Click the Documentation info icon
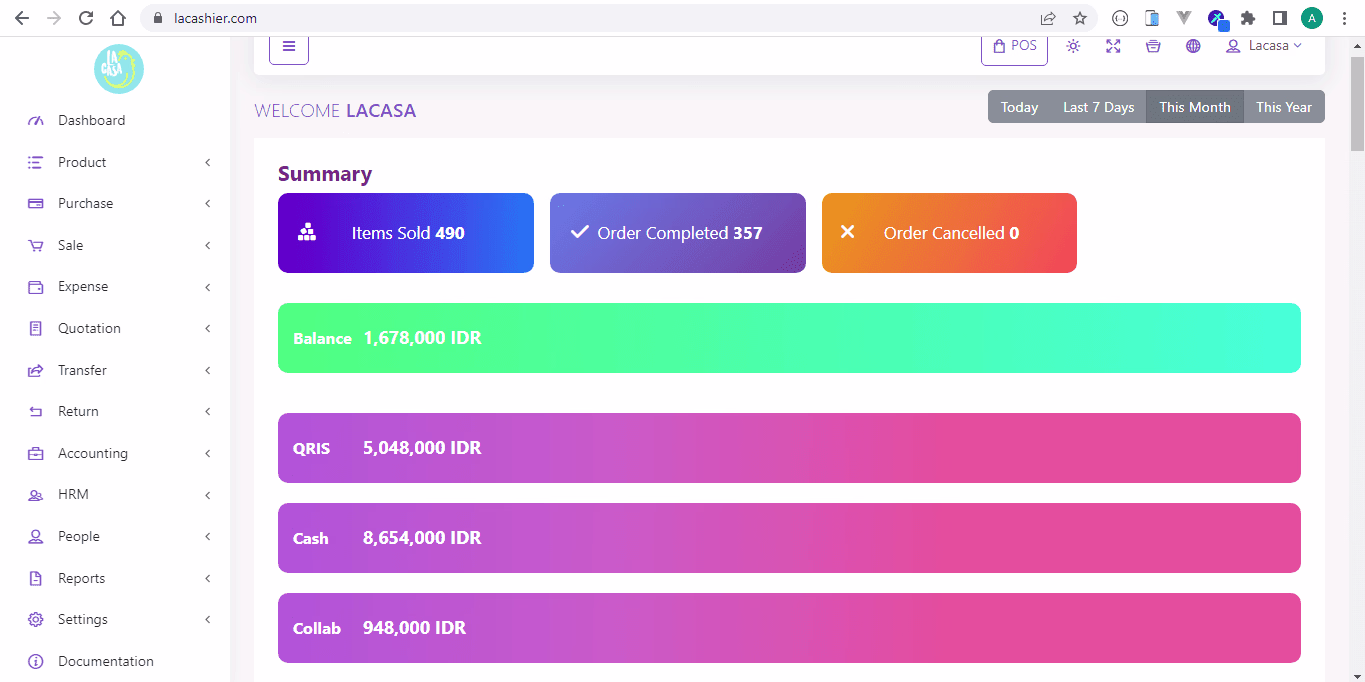 pos(36,662)
